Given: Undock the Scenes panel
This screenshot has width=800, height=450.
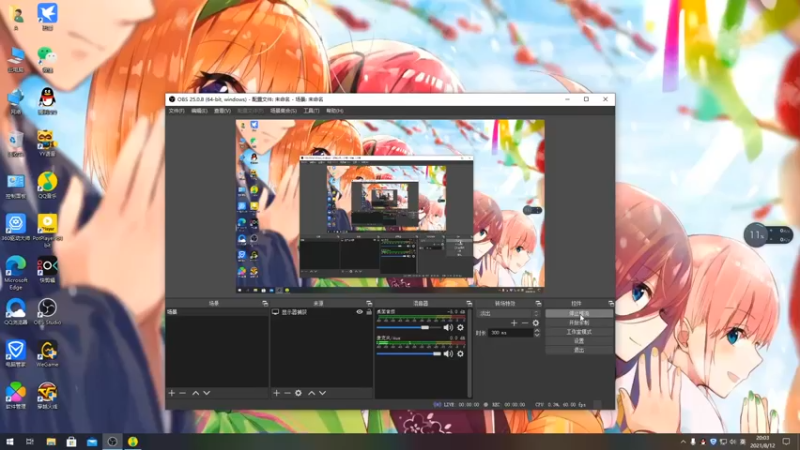Looking at the screenshot, I should (265, 304).
